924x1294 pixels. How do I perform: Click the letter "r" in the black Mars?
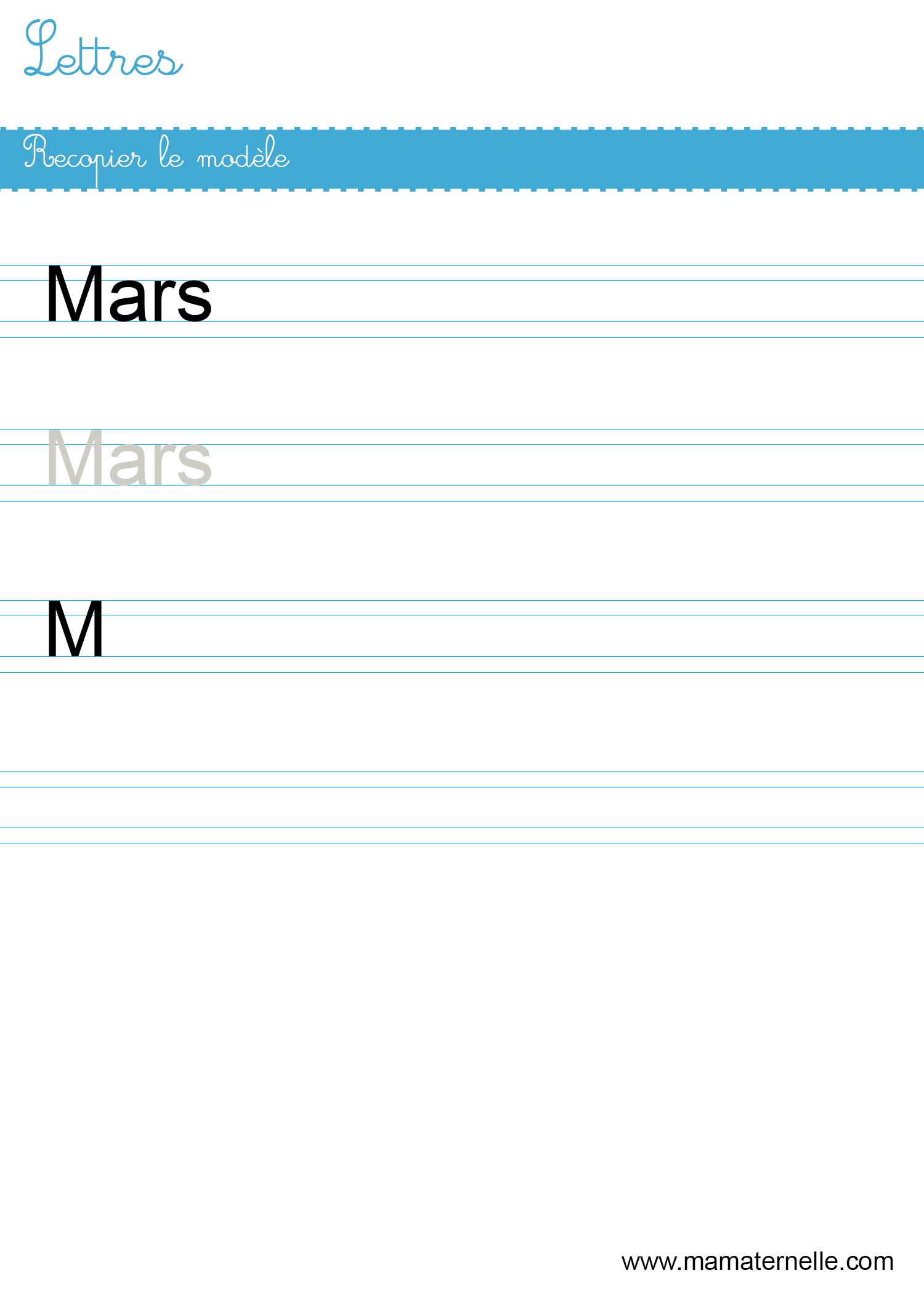point(164,300)
